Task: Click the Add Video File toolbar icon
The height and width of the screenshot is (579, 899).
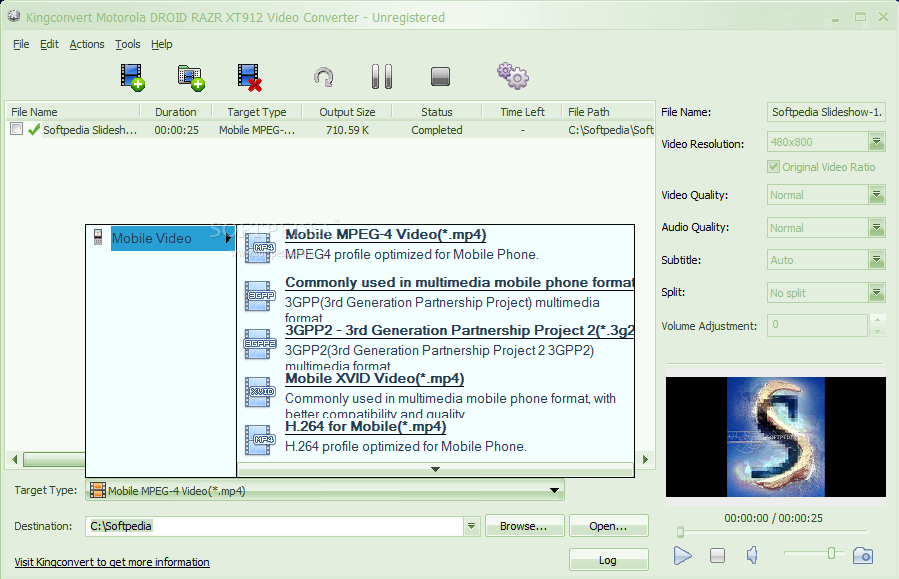Action: click(132, 77)
